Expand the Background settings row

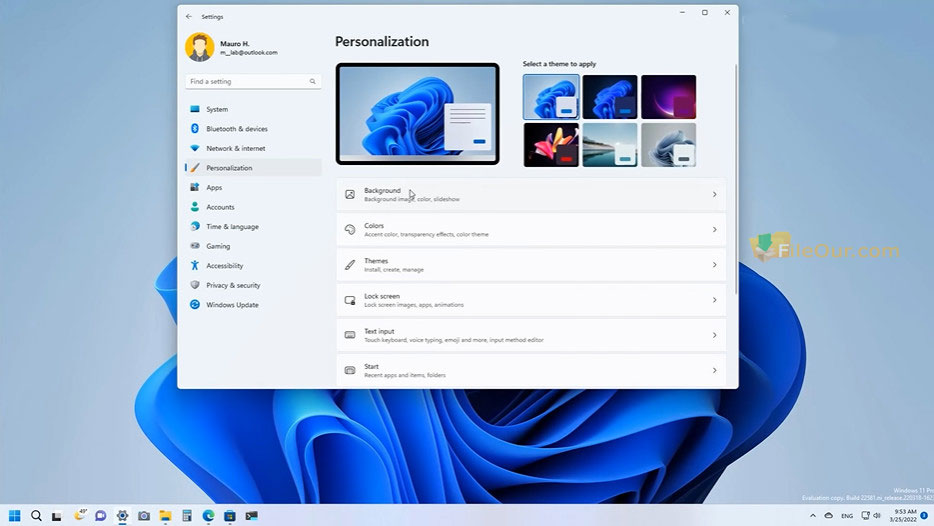531,194
